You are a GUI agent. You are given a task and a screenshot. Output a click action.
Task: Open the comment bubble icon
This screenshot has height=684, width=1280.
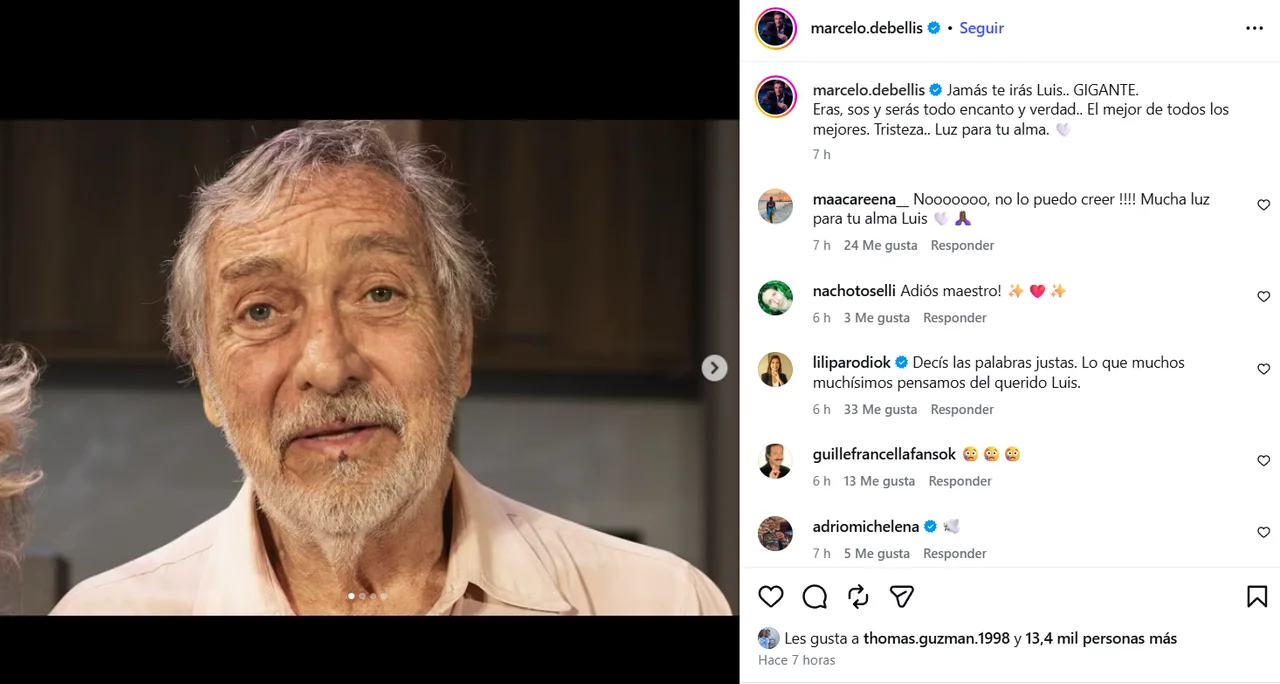815,597
